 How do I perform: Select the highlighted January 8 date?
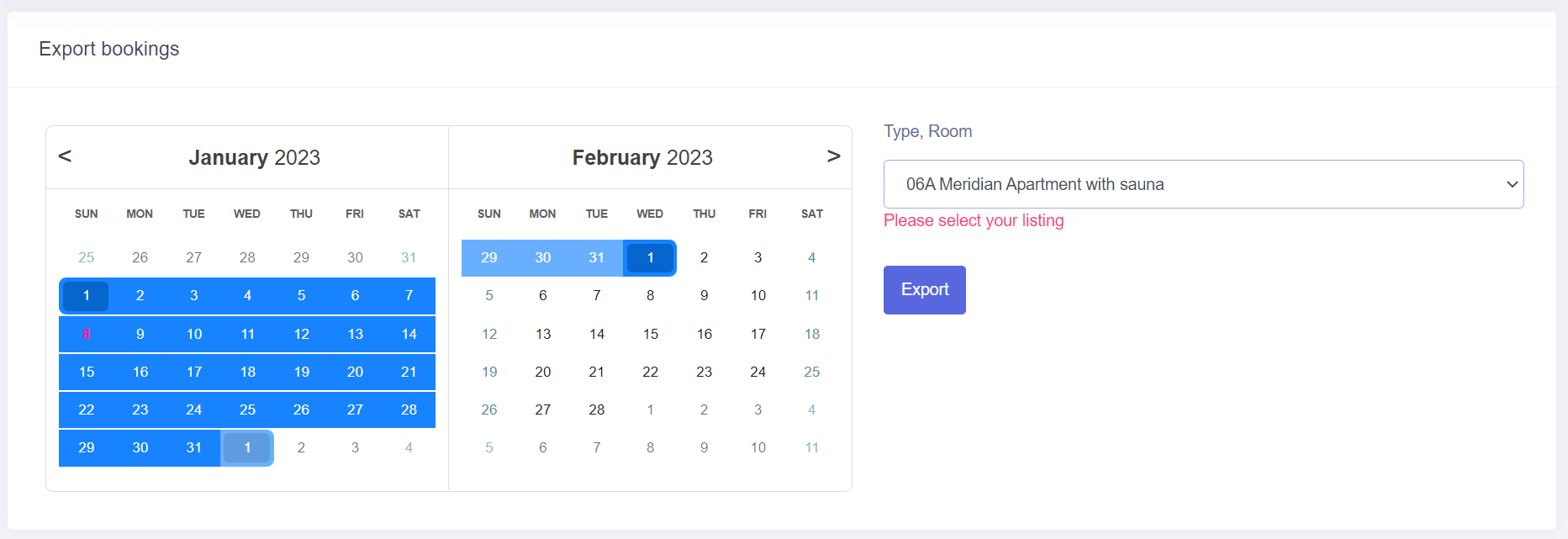click(x=86, y=334)
